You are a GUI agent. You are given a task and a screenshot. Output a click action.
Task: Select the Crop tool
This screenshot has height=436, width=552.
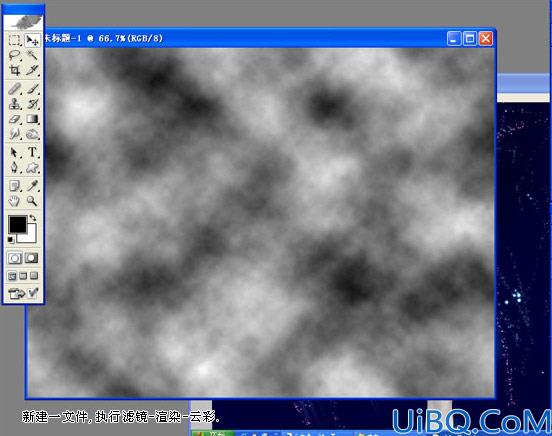[x=14, y=70]
